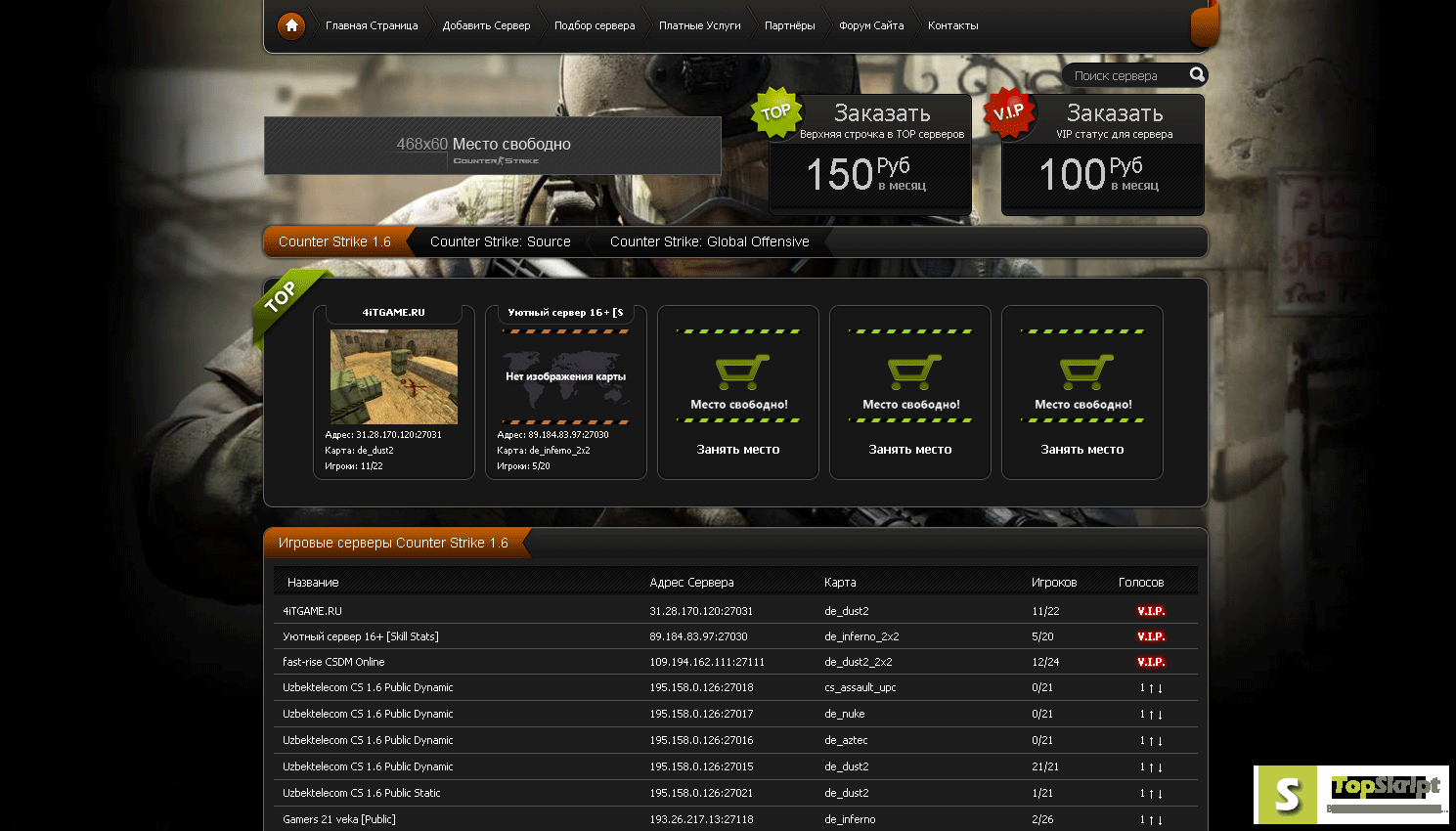Click address 89.184.83.97:27030 in table

(698, 636)
